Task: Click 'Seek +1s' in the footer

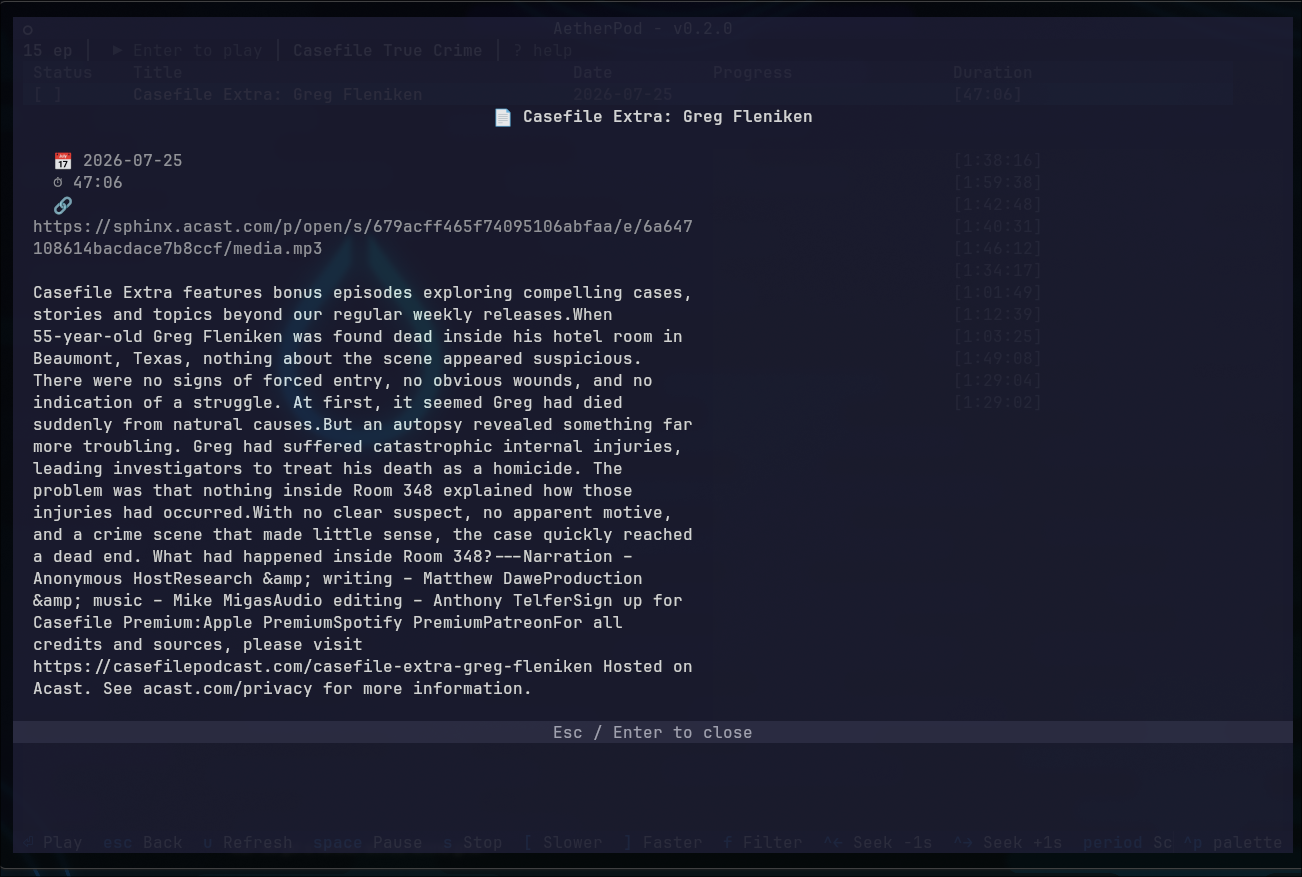Action: click(x=1023, y=842)
